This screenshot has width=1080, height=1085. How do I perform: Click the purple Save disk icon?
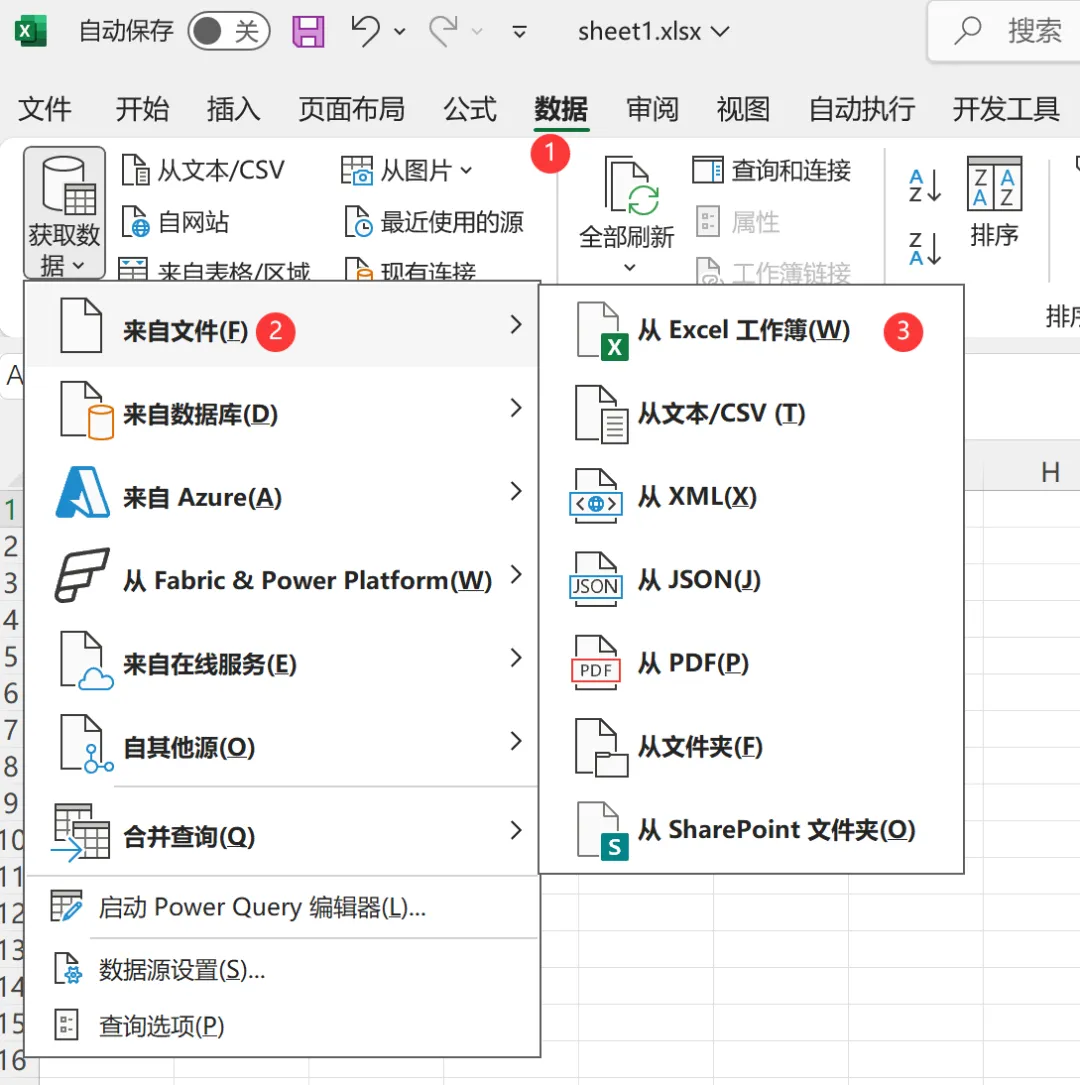(x=308, y=31)
